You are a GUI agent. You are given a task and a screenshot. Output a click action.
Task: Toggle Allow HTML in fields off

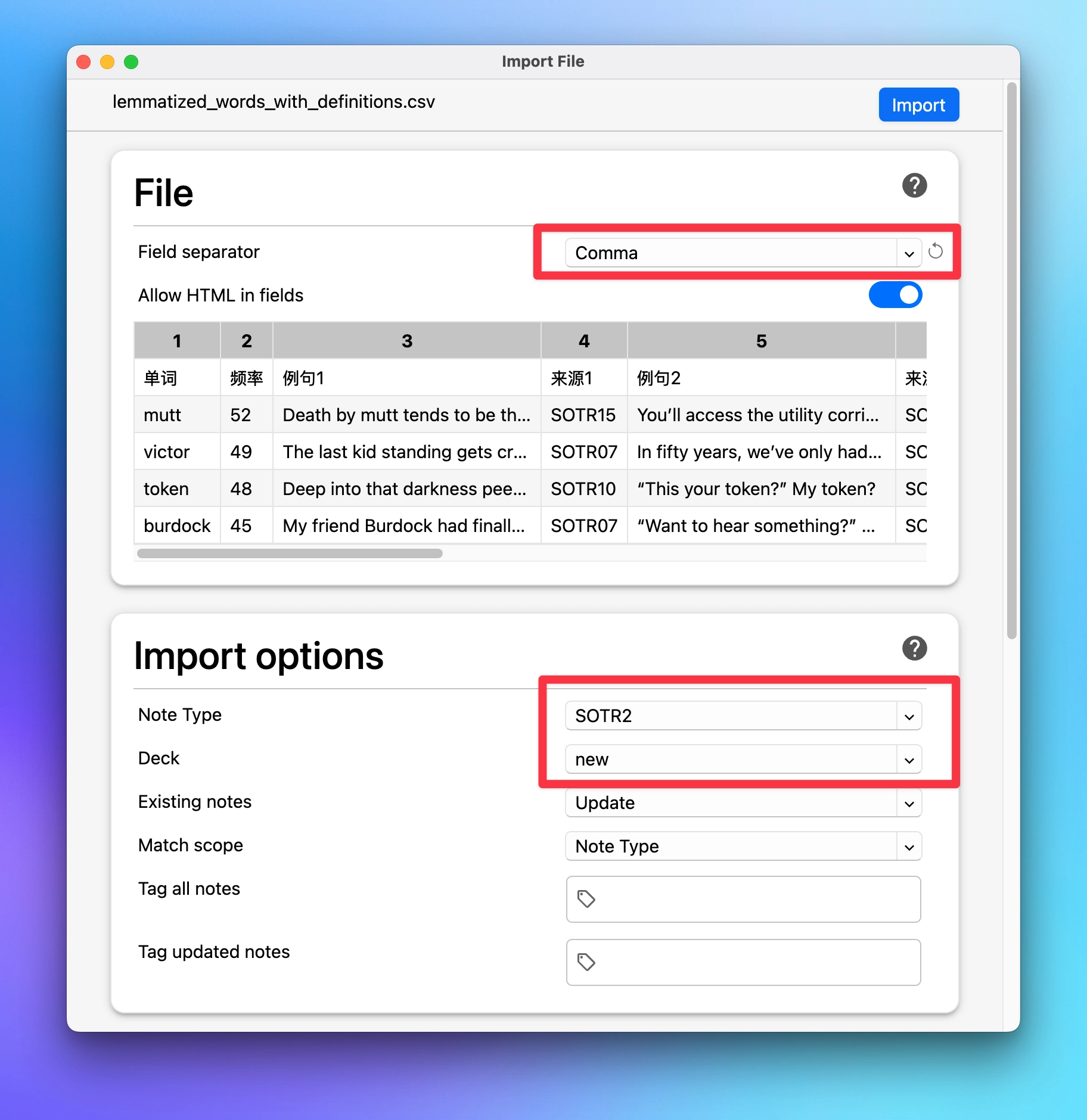(x=895, y=295)
